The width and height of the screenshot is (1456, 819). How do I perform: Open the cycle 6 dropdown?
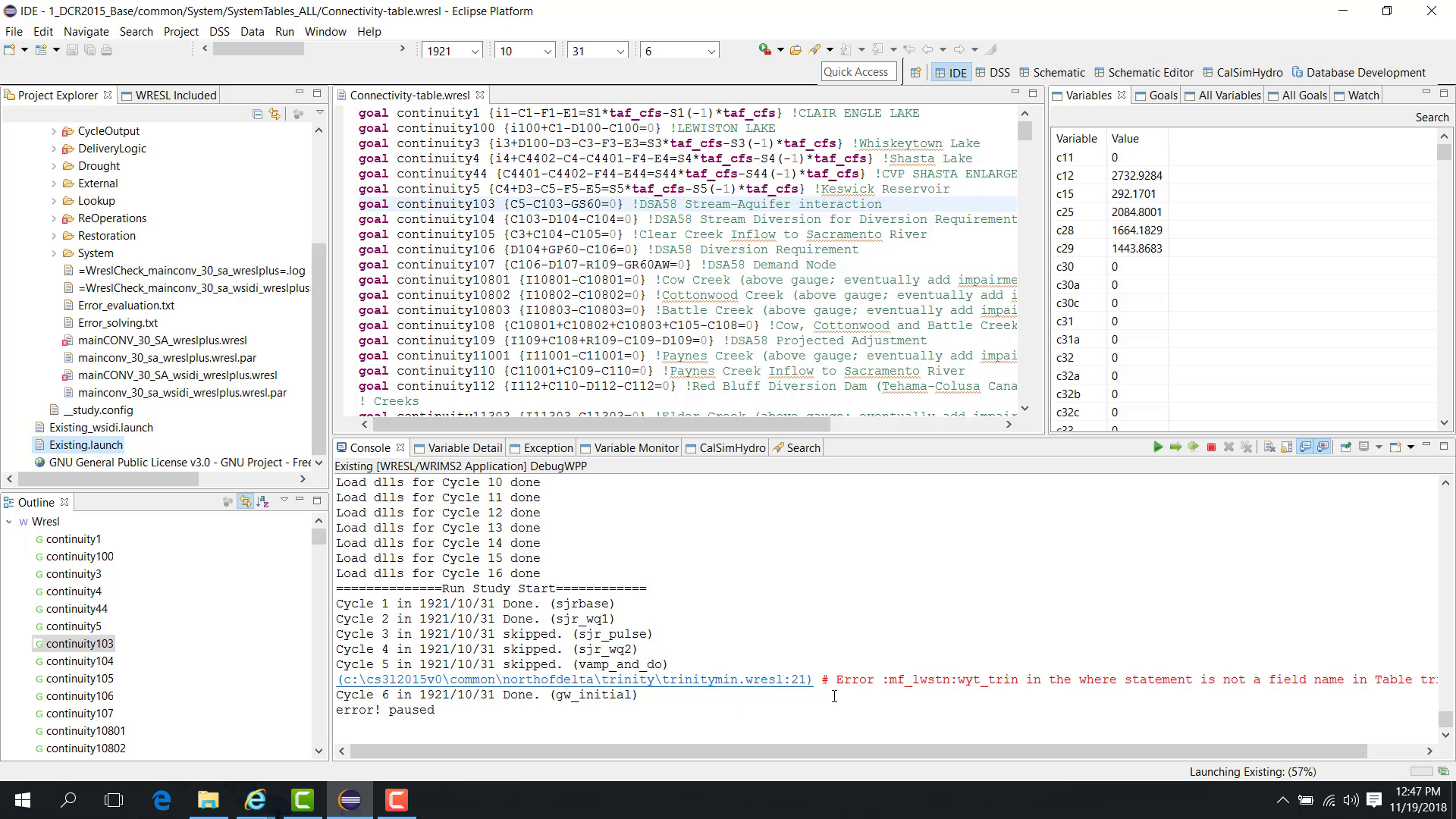click(711, 51)
